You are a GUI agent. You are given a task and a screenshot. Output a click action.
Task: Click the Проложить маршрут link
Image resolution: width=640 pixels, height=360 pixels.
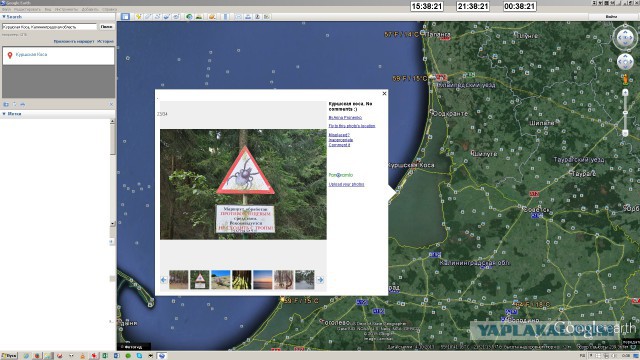[74, 41]
